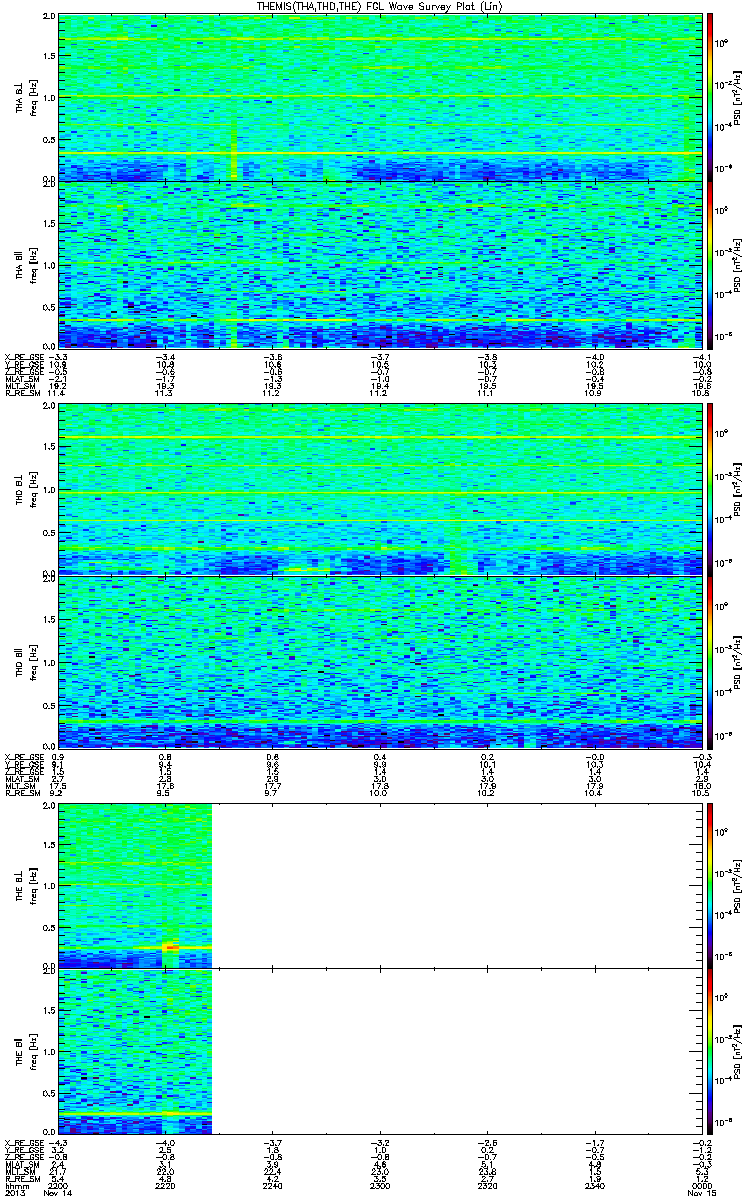The image size is (750, 1200).
Task: Select the THA B-perpendicular colorbar
Action: (710, 97)
